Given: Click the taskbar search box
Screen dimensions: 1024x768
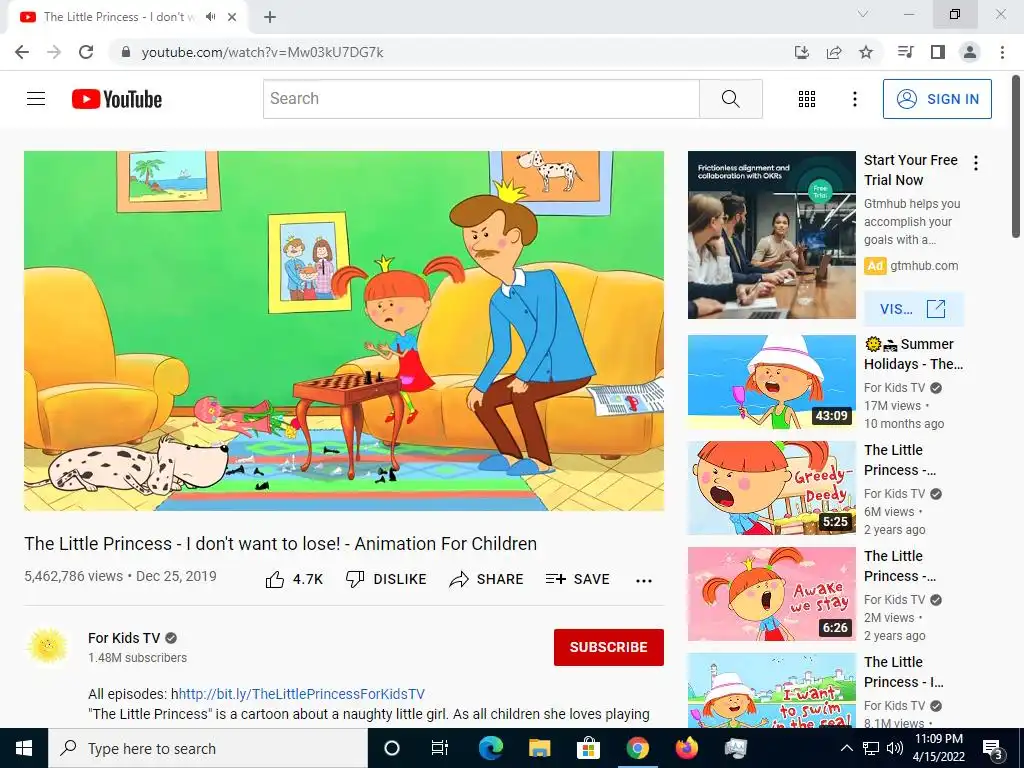Looking at the screenshot, I should tap(208, 748).
